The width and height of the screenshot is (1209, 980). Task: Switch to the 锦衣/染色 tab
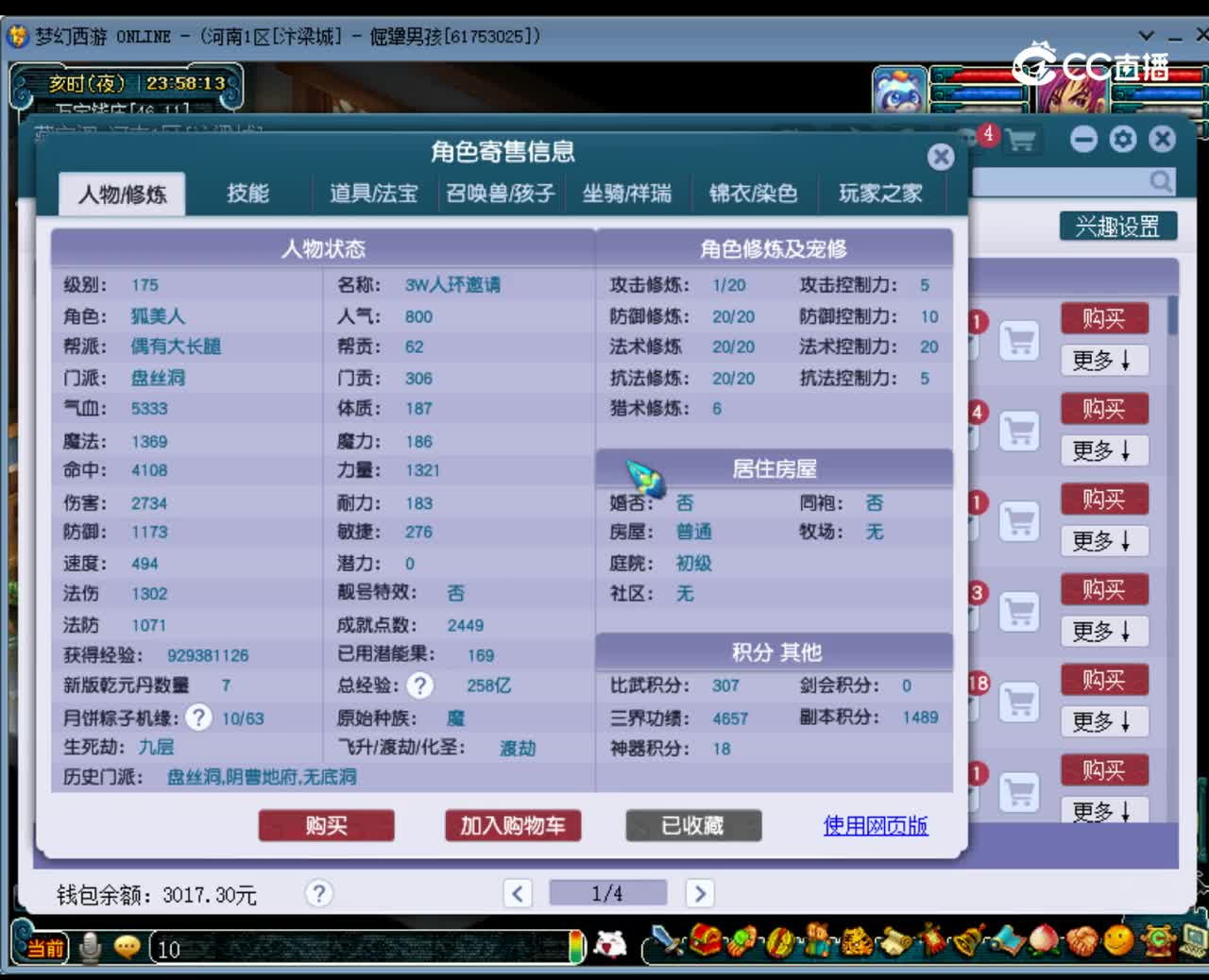click(x=753, y=194)
